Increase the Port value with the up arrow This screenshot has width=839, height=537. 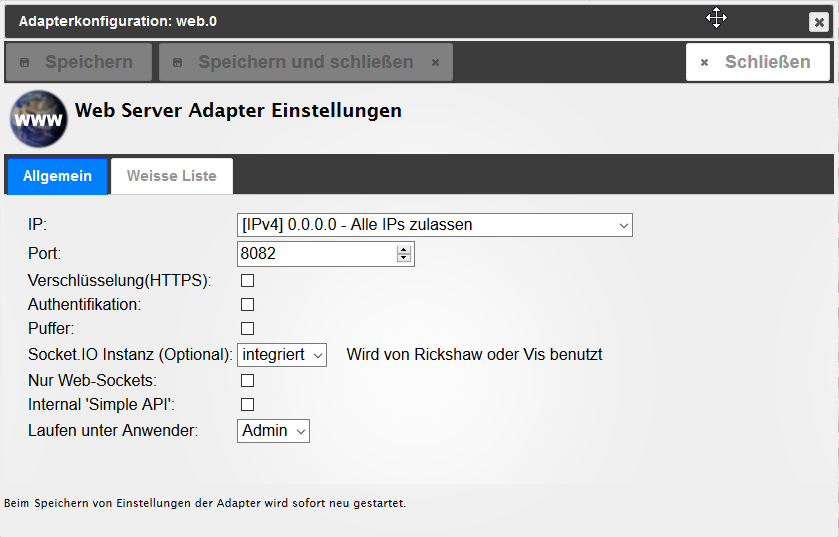pos(404,249)
